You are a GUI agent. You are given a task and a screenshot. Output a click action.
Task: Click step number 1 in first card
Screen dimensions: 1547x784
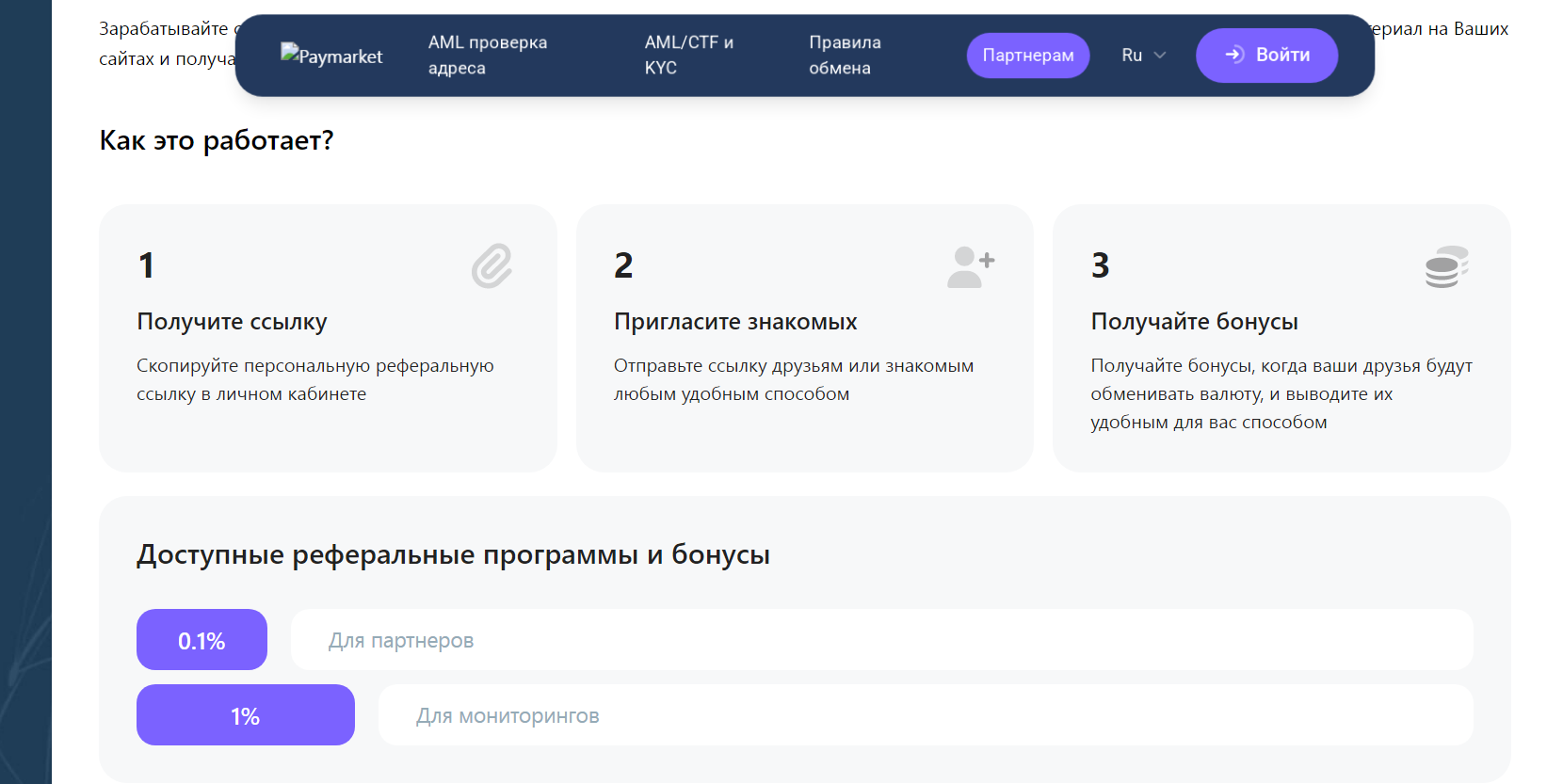146,265
